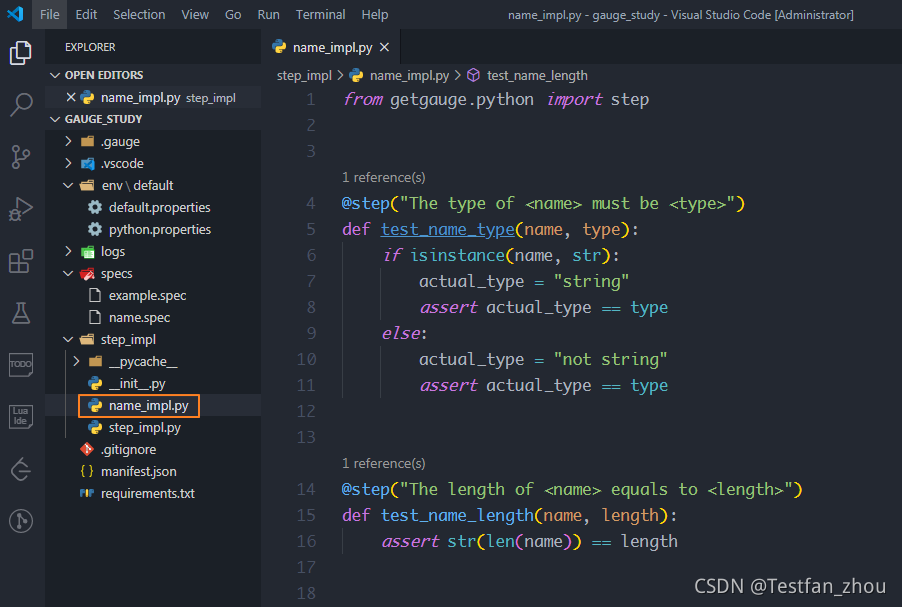Click the isinstance call on line 6
This screenshot has height=607, width=902.
point(457,255)
